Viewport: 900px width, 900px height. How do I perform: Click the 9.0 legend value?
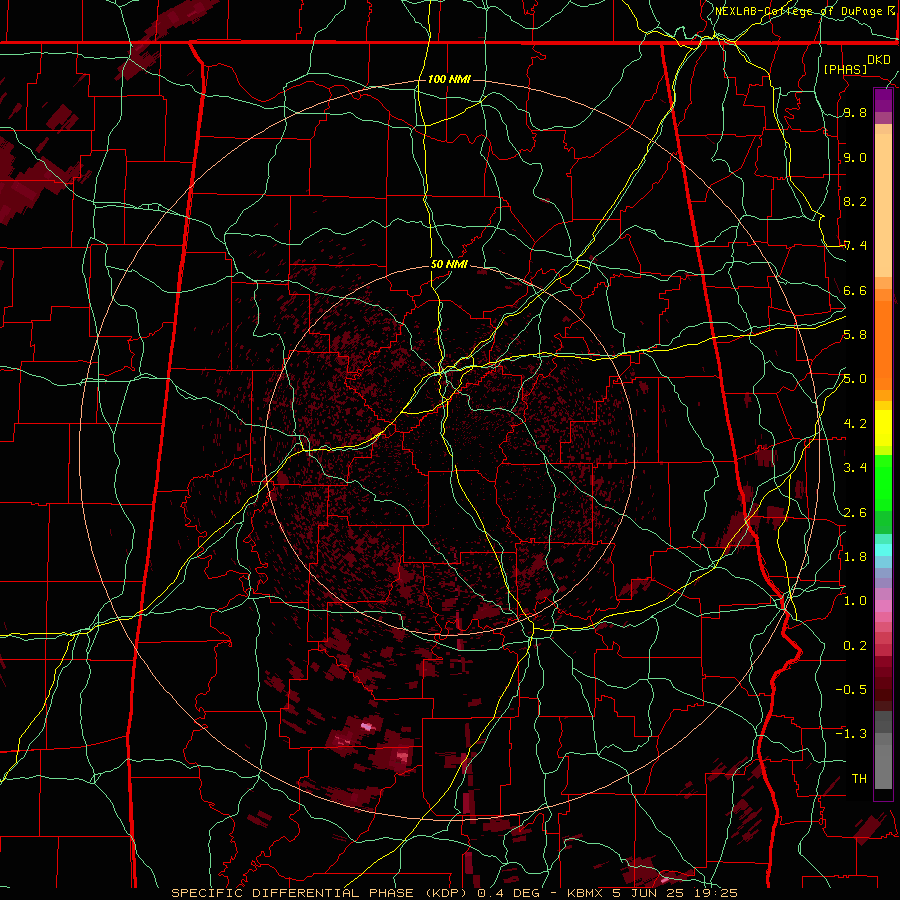point(855,157)
